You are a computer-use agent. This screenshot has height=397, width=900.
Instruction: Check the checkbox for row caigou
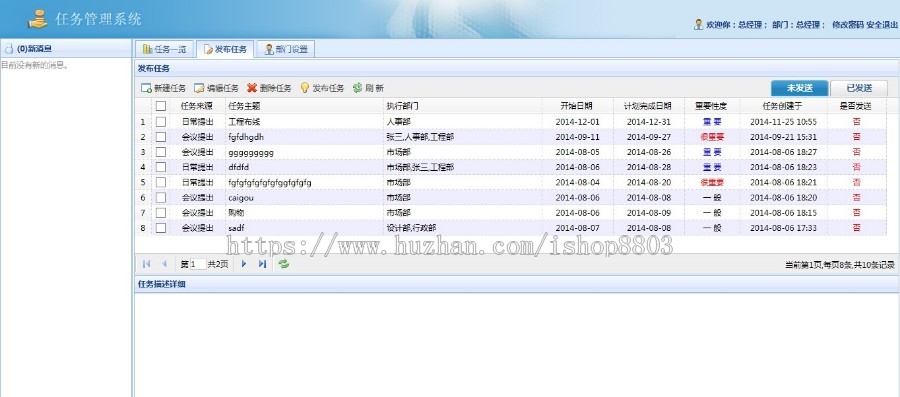(161, 197)
